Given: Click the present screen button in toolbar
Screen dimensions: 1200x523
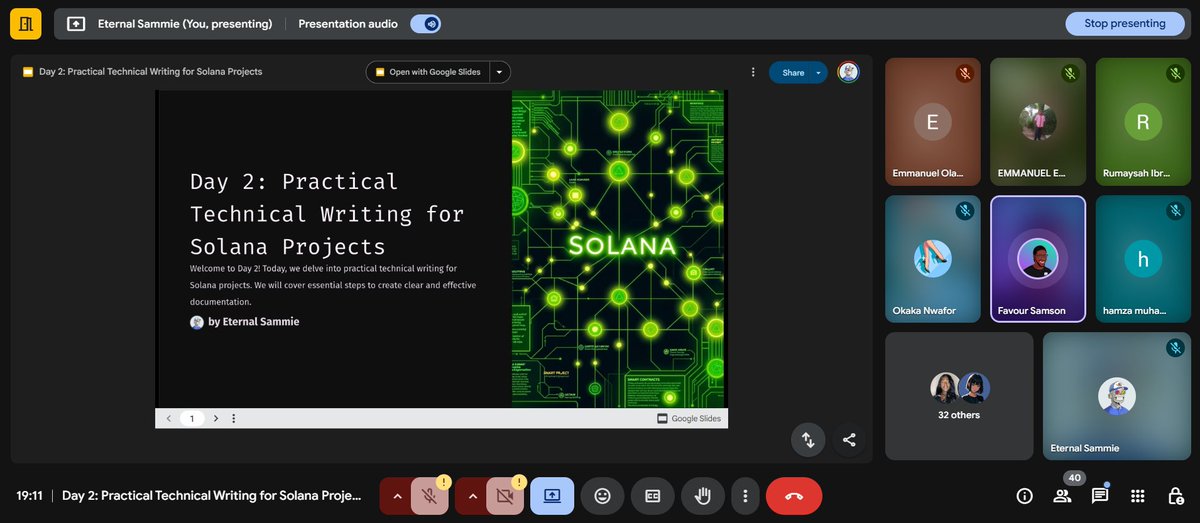Looking at the screenshot, I should pyautogui.click(x=552, y=496).
